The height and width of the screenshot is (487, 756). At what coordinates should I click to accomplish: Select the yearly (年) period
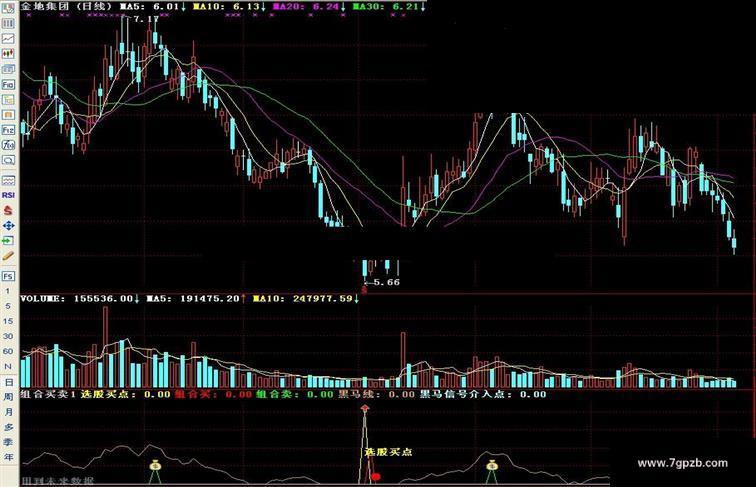[8, 457]
